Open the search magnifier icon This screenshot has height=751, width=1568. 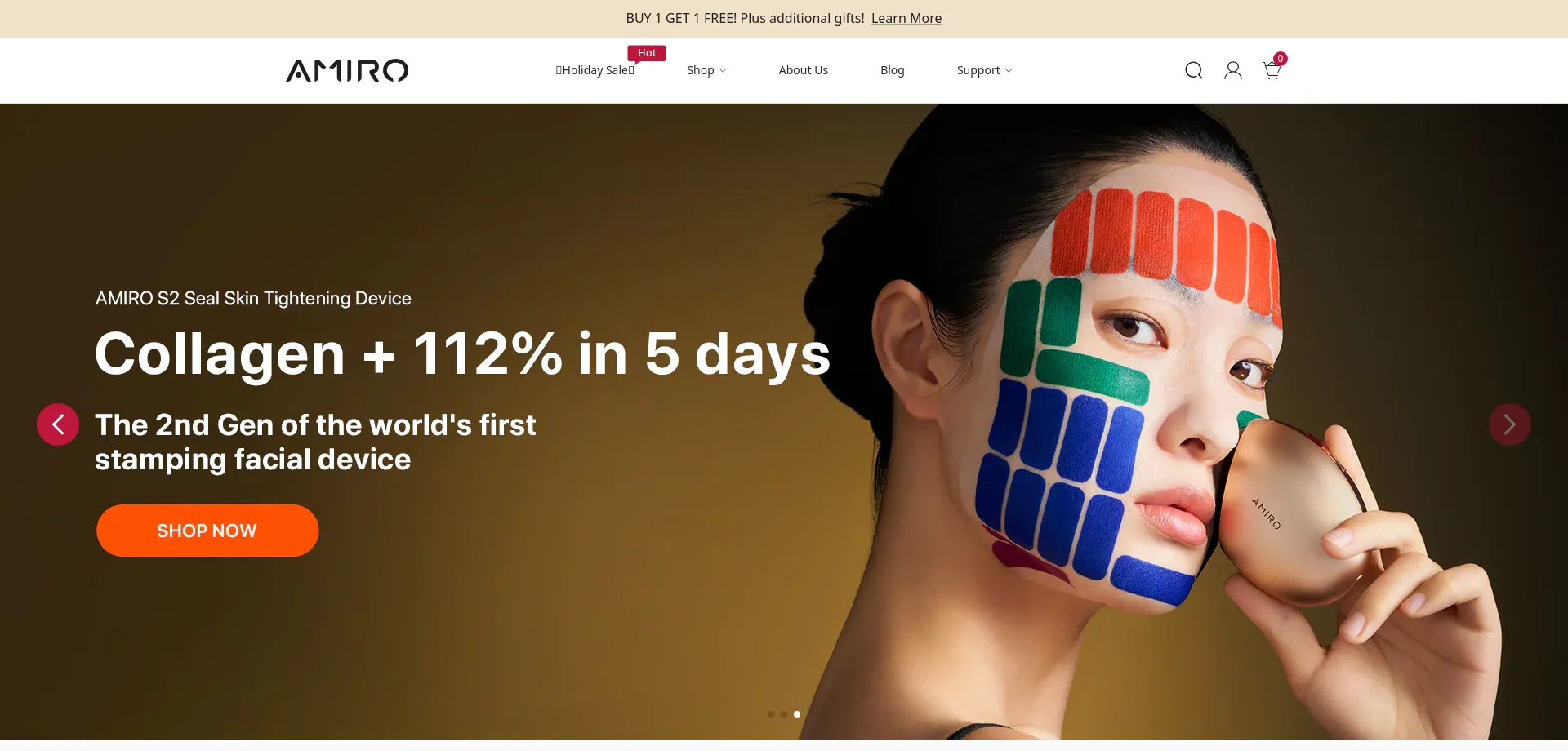pos(1194,70)
